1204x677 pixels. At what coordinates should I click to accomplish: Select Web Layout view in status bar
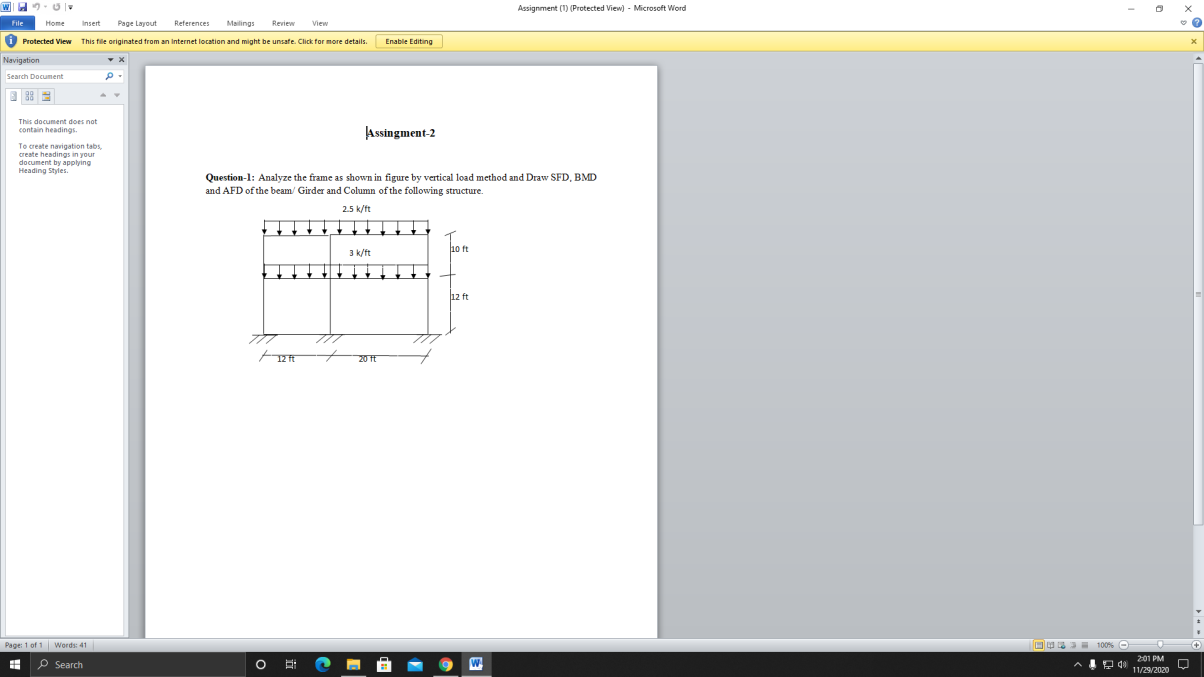[1063, 645]
